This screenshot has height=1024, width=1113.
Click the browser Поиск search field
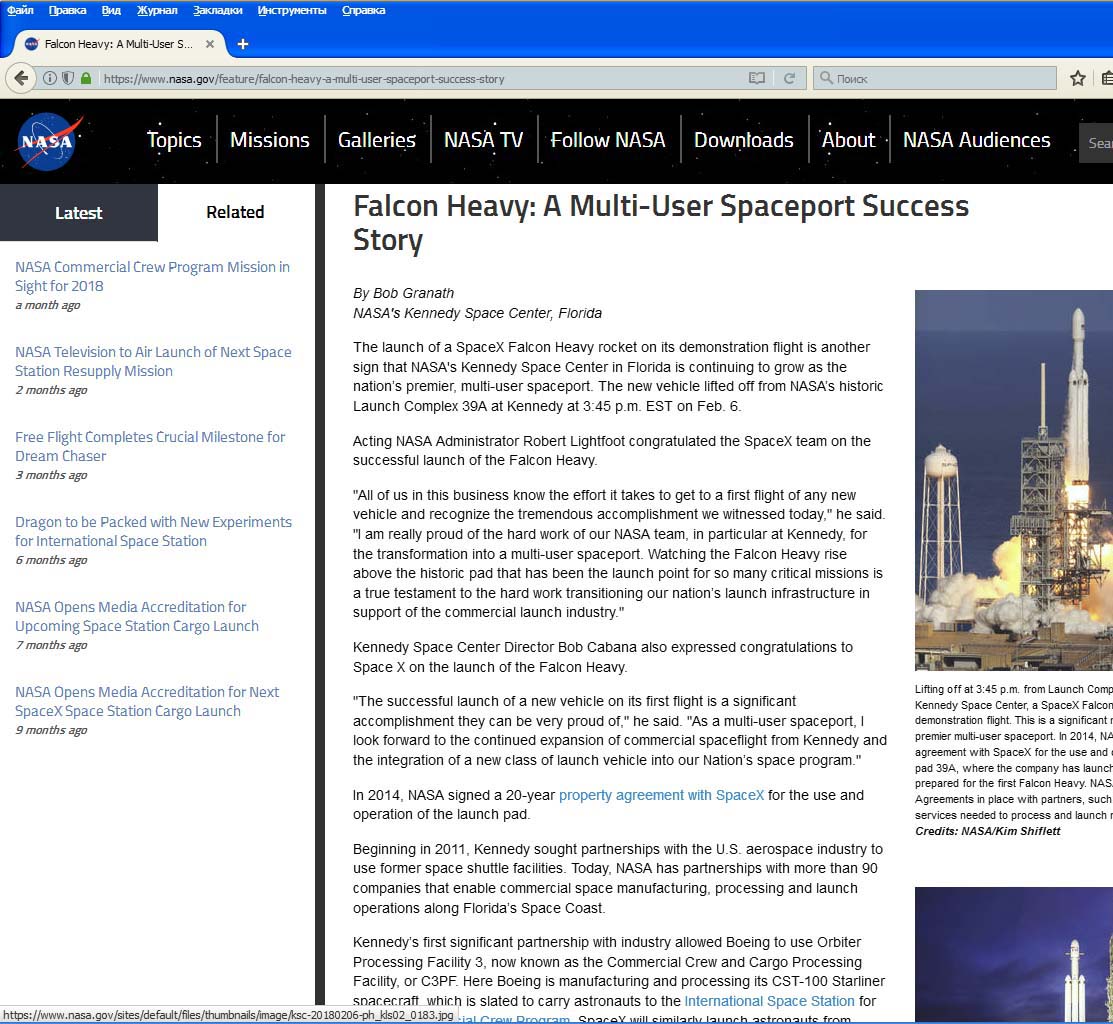pos(937,78)
